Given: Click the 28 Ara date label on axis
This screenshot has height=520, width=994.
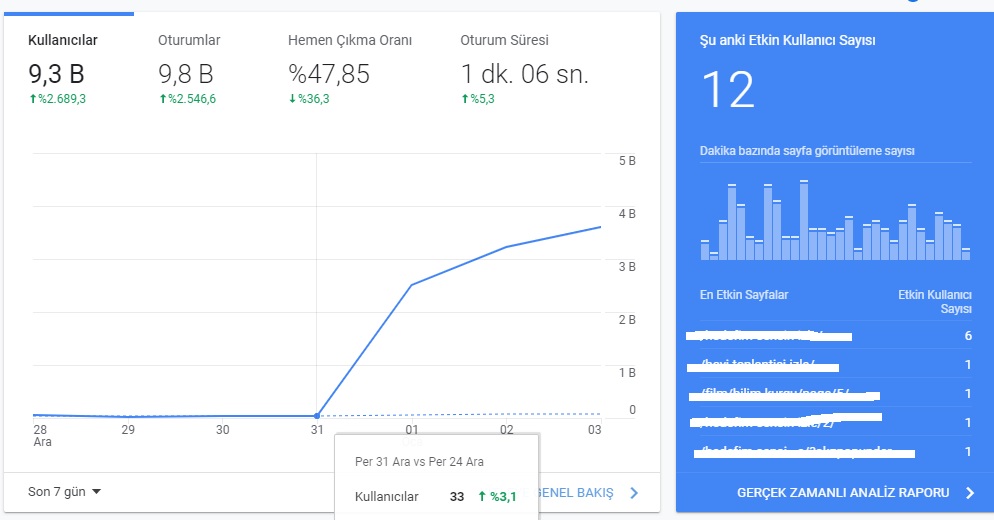Looking at the screenshot, I should click(42, 436).
